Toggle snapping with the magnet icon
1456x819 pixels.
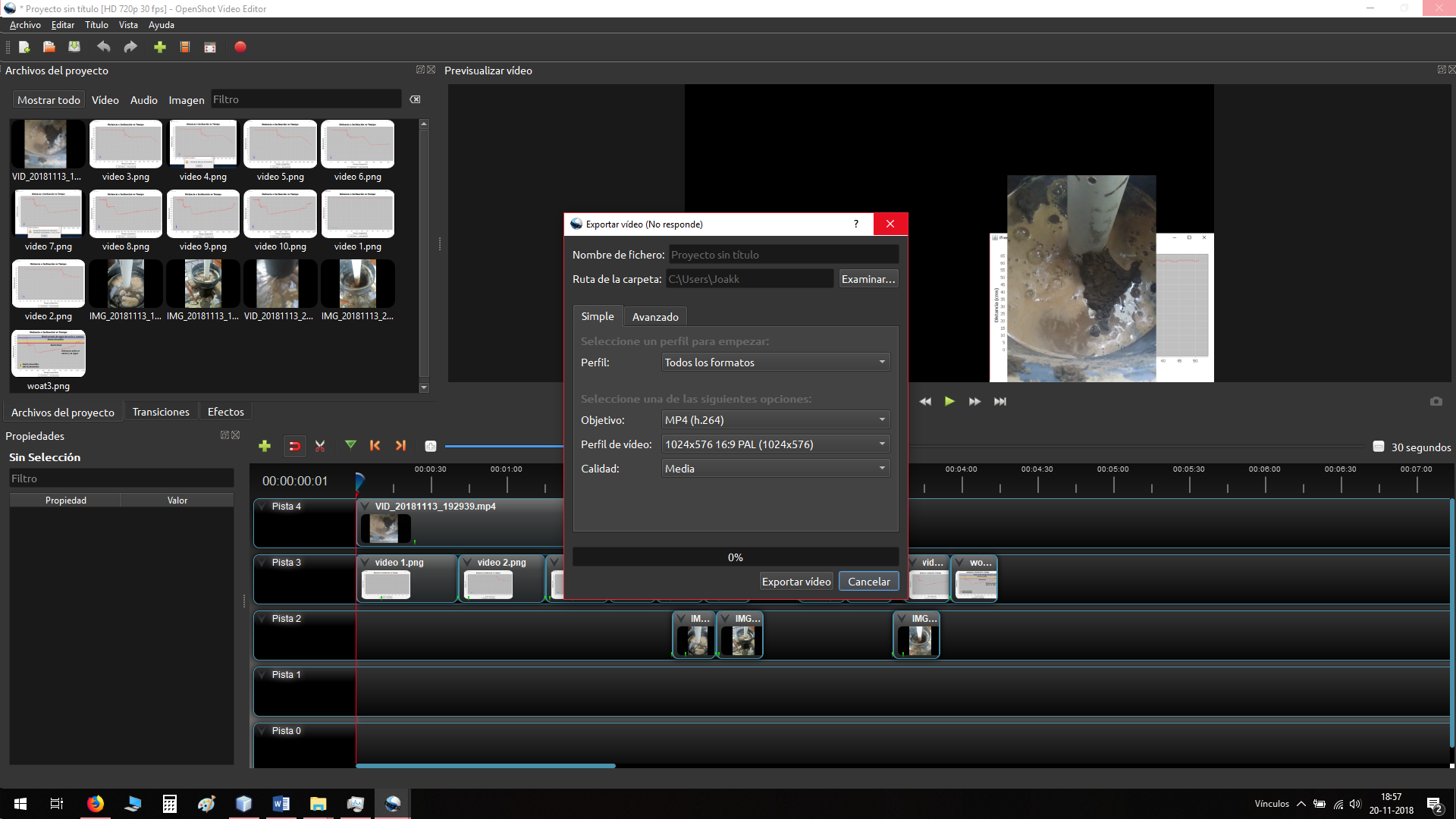click(294, 446)
